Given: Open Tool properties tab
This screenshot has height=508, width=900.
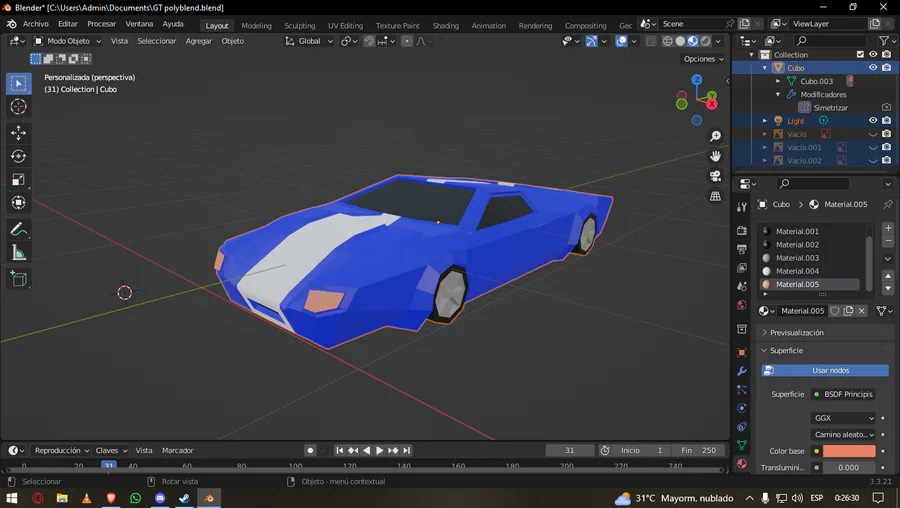Looking at the screenshot, I should (742, 207).
